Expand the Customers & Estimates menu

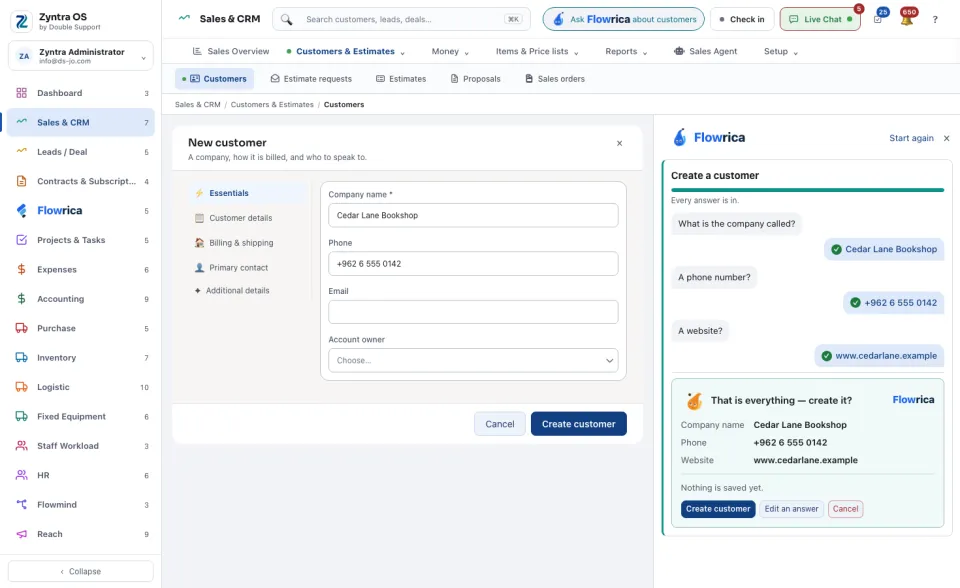coord(346,51)
